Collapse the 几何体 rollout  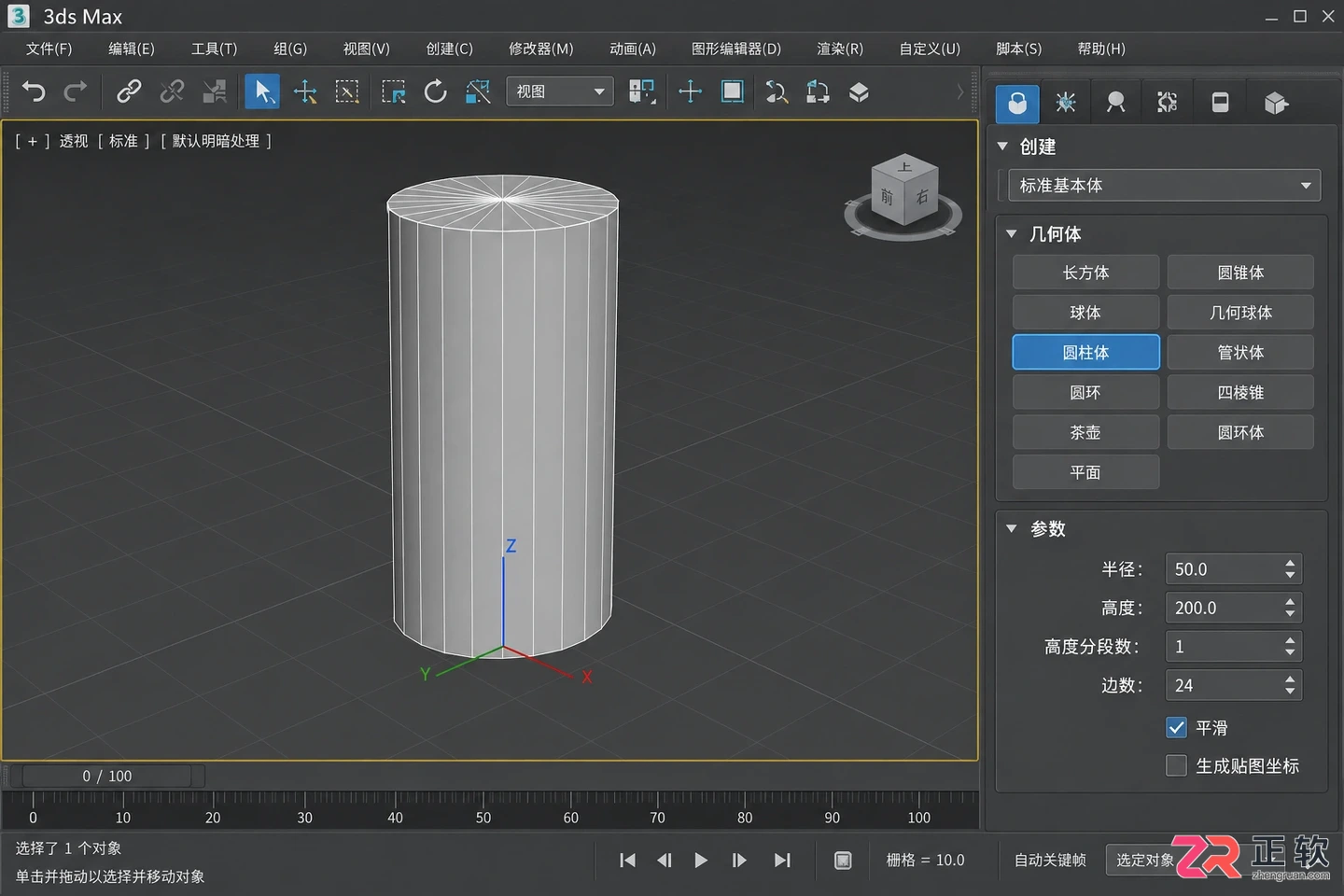coord(1012,234)
